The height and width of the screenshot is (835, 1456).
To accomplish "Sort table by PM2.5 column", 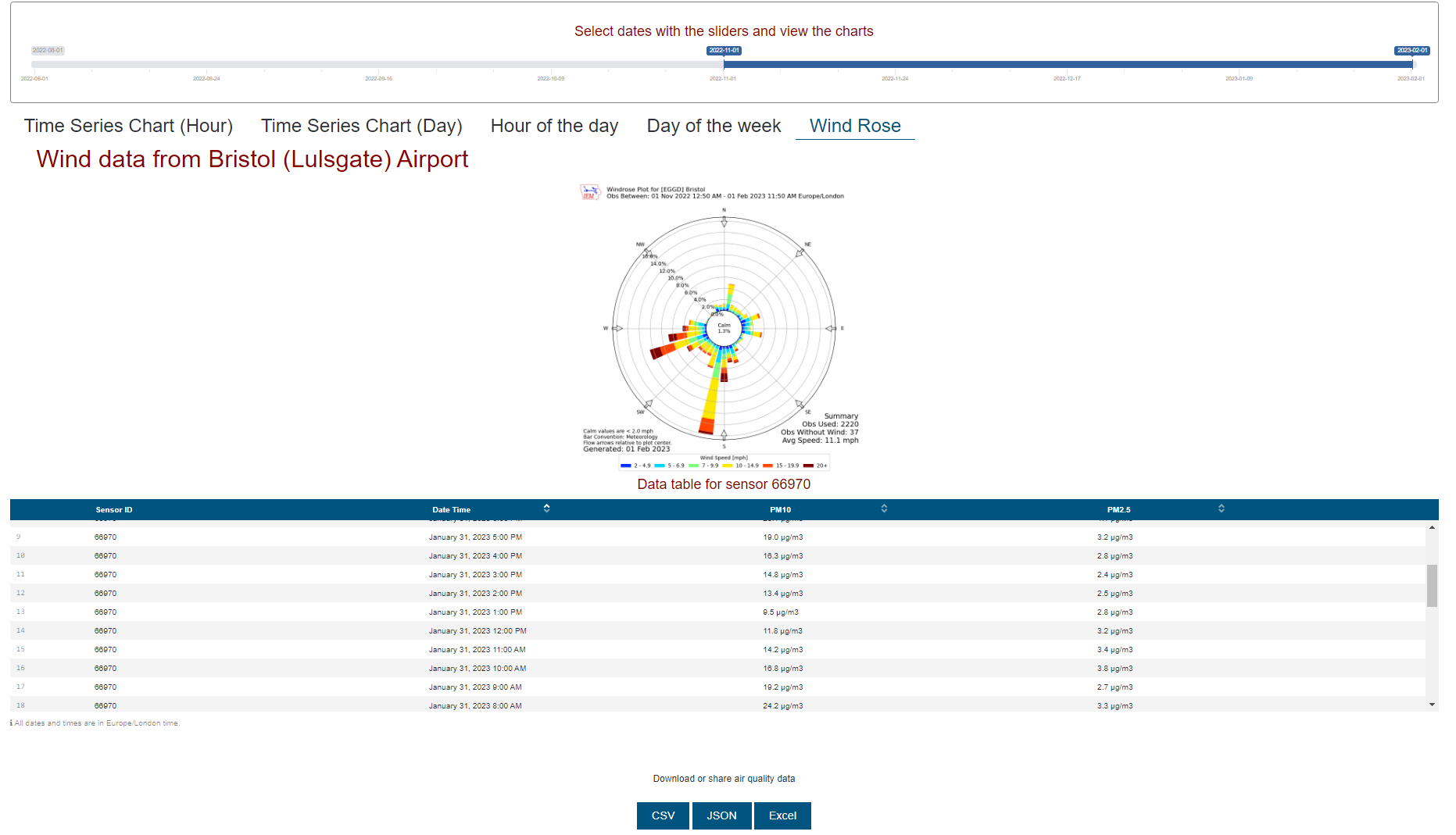I will coord(1221,508).
